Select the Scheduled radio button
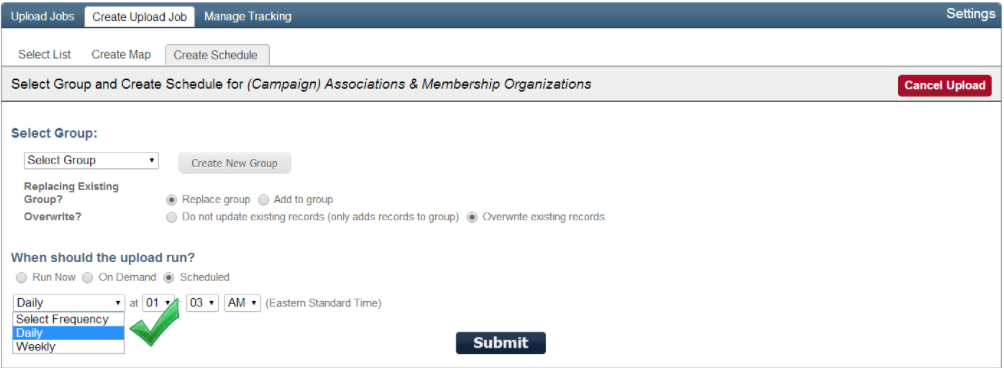The height and width of the screenshot is (368, 1004). pos(169,278)
